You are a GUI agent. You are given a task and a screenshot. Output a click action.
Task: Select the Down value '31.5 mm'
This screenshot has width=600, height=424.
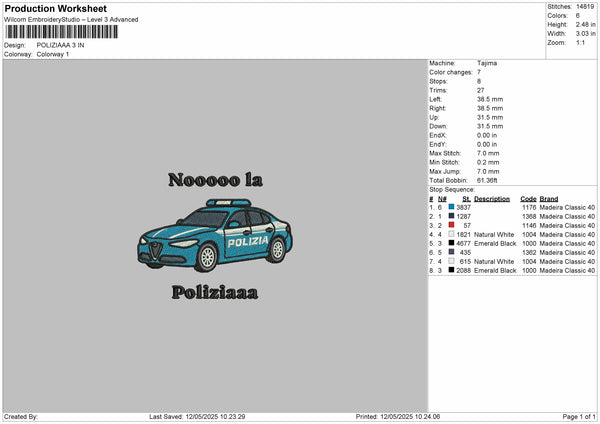(490, 126)
